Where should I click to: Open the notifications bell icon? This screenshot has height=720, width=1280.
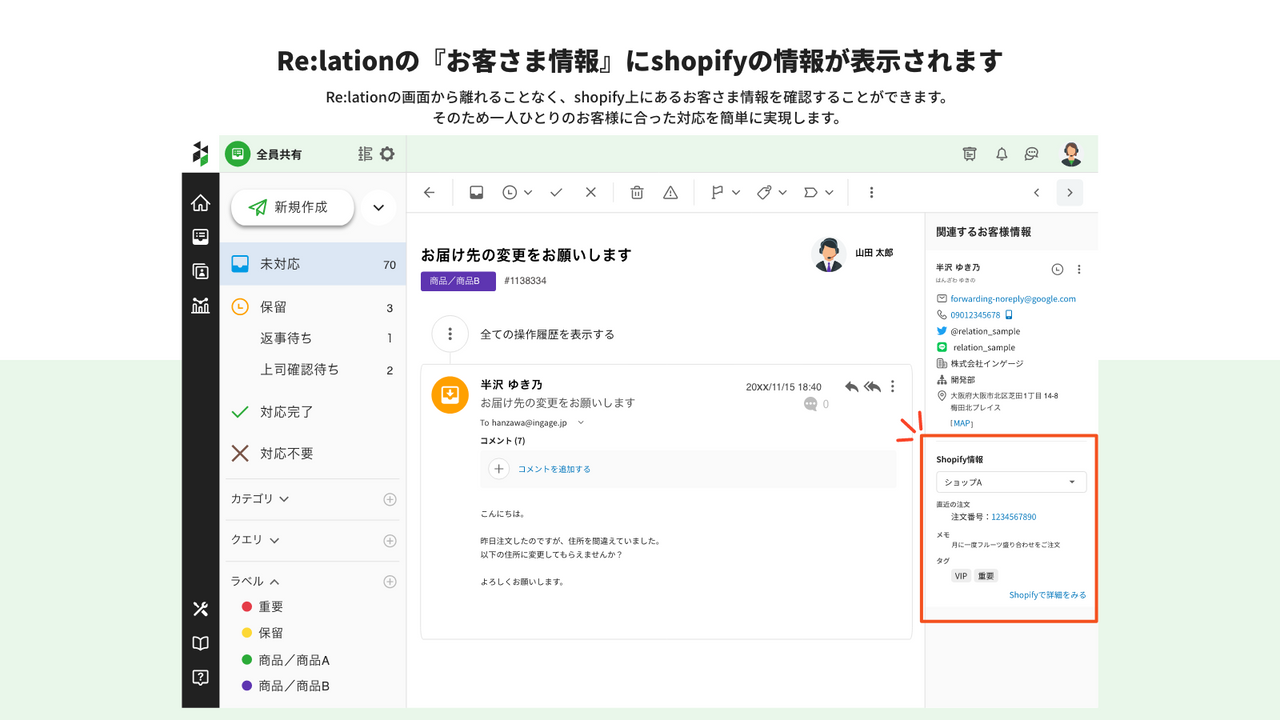[1001, 154]
